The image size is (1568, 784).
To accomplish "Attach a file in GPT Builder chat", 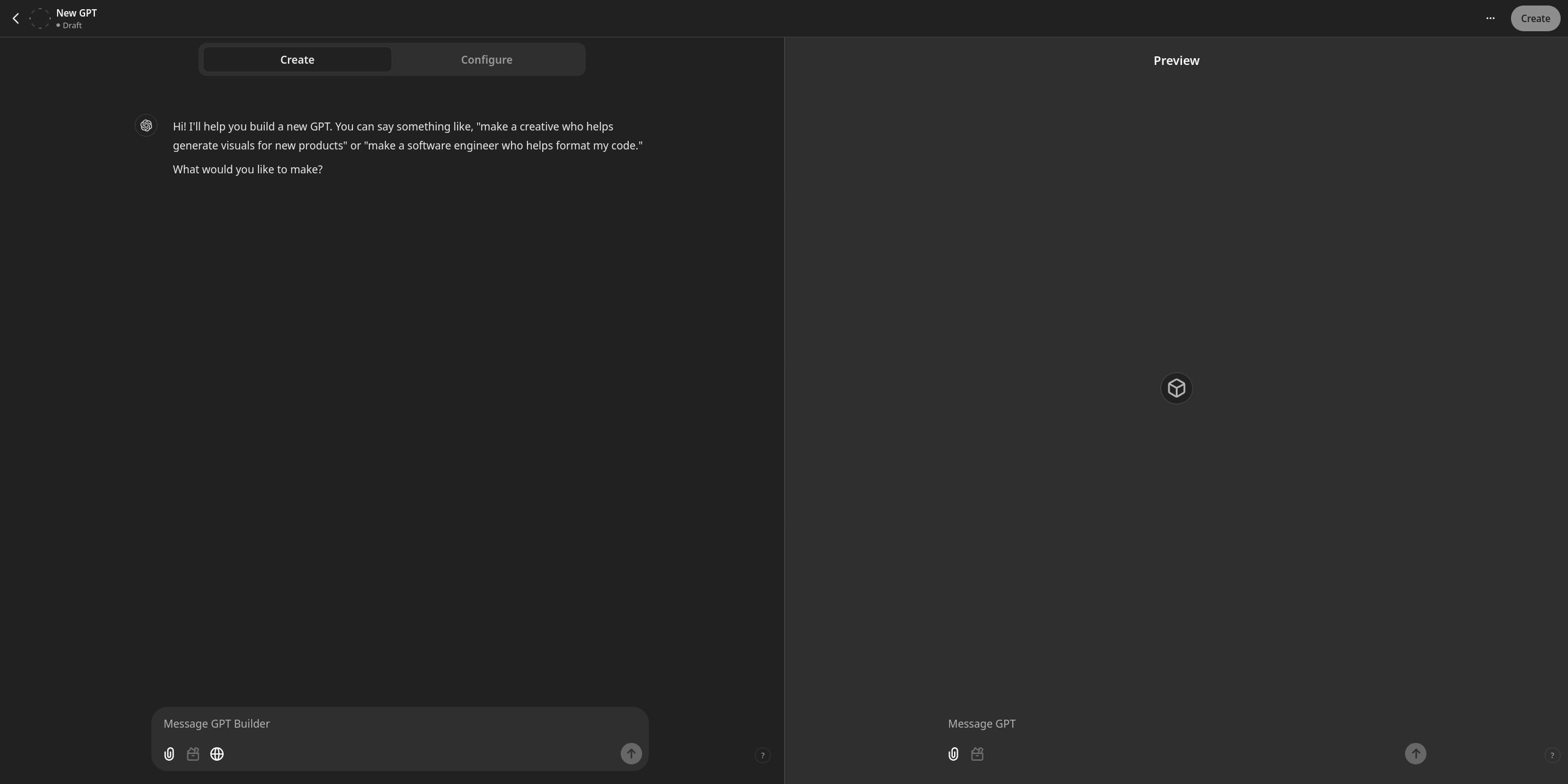I will [x=169, y=754].
